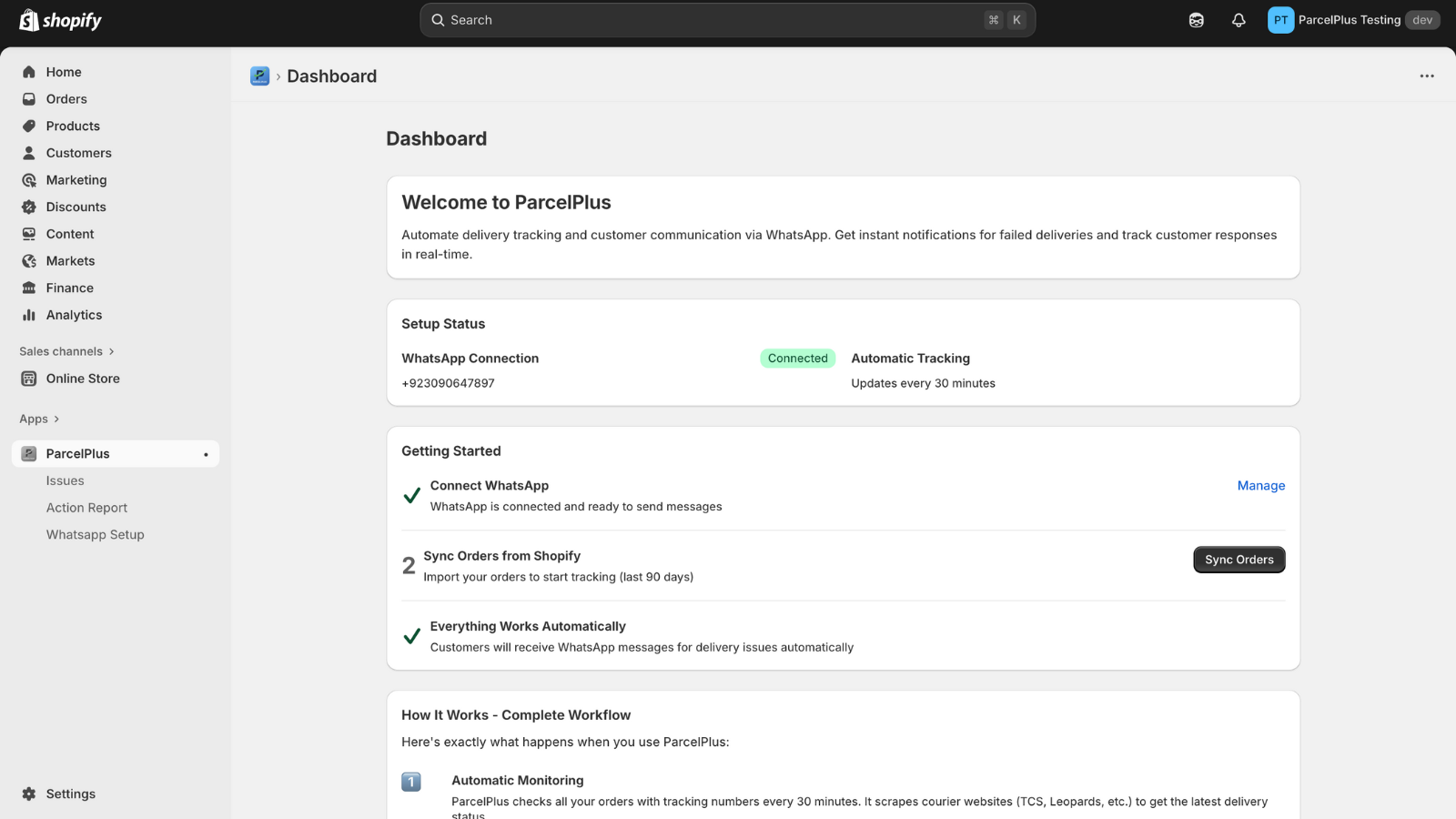1456x819 pixels.
Task: Click the Shopify logo in top bar
Action: (x=61, y=20)
